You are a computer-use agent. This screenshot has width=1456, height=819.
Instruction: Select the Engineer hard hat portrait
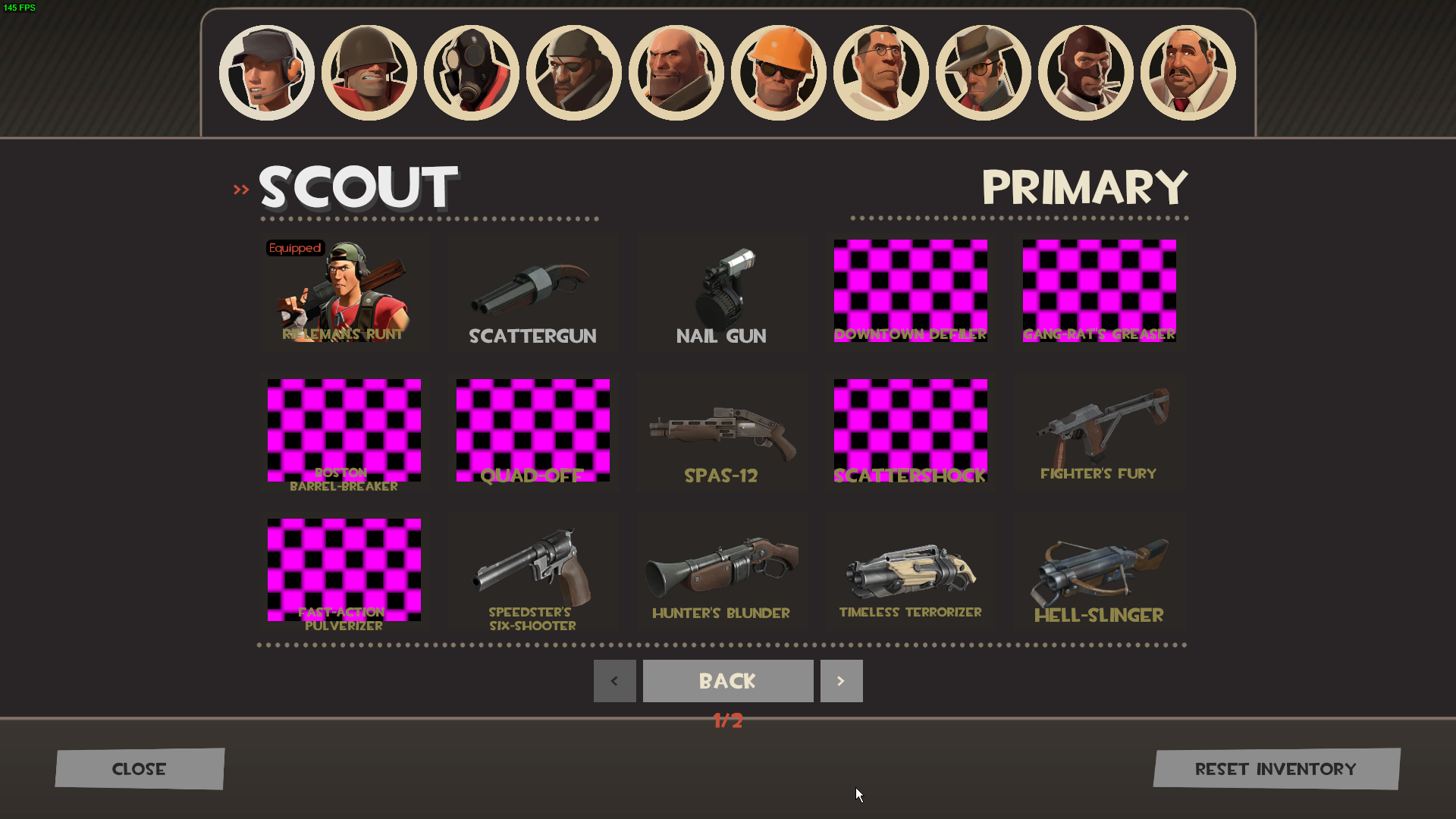pyautogui.click(x=778, y=73)
